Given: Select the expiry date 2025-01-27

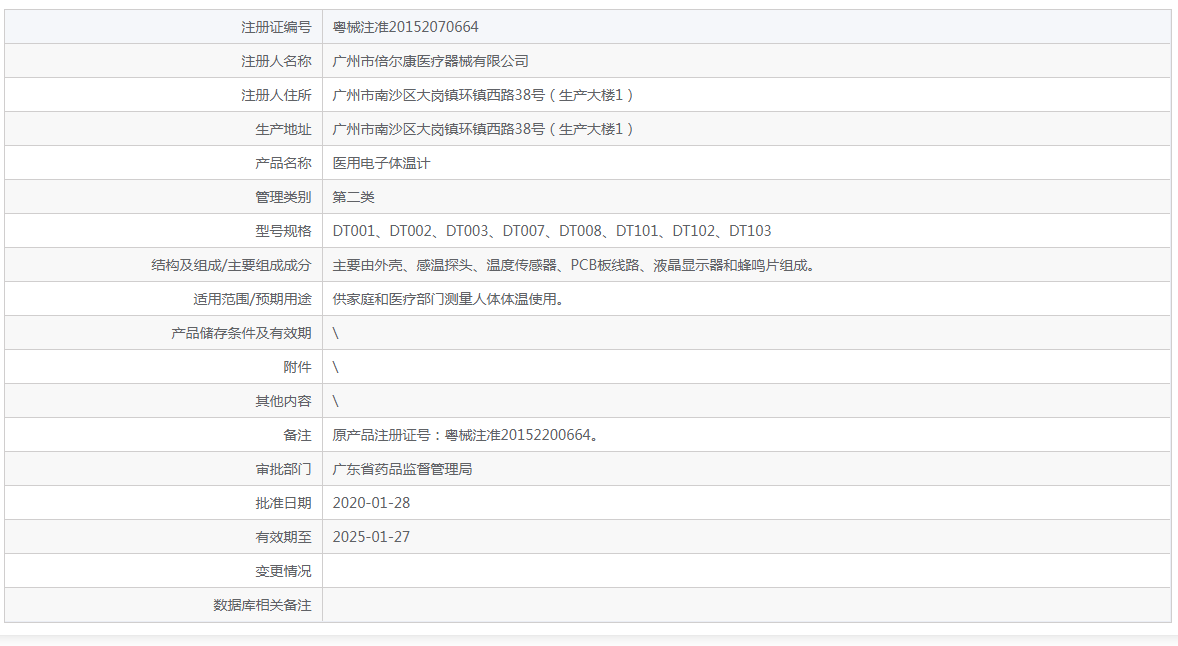Looking at the screenshot, I should tap(371, 537).
